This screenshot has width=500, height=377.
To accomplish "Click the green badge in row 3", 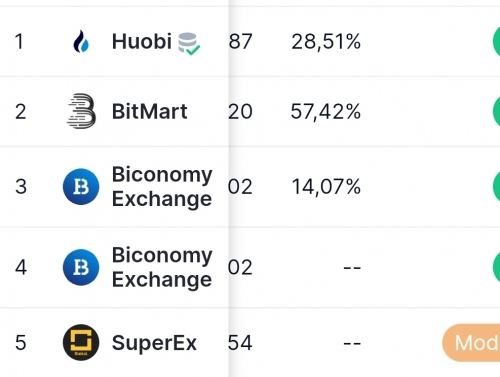I will tap(496, 186).
